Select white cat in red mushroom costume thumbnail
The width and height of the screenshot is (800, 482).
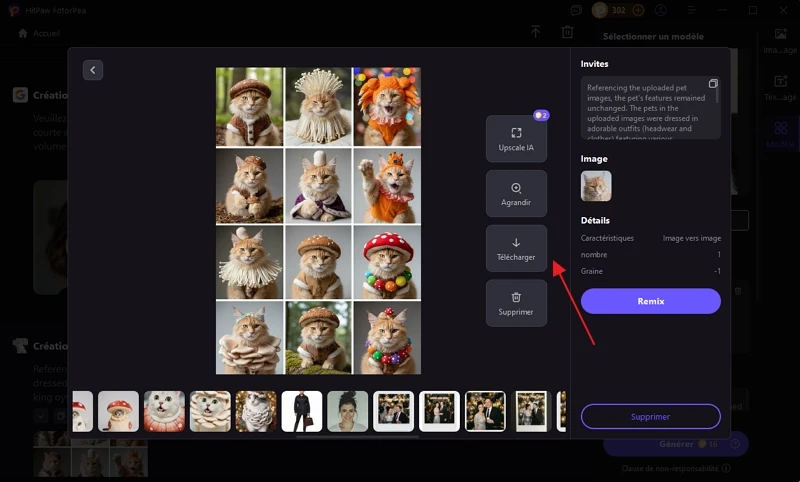tap(164, 412)
